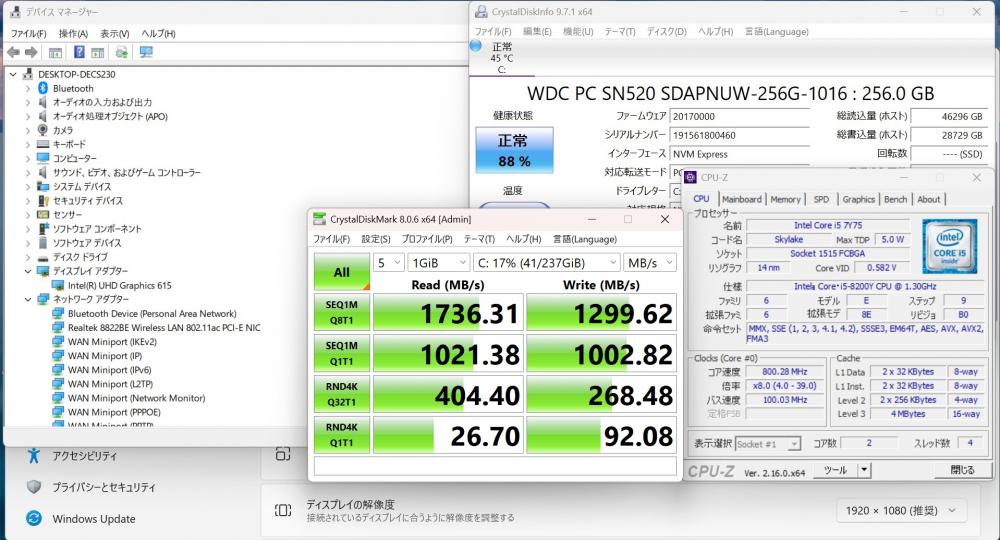Collapse the DESKTOP-DECS230 root node
This screenshot has width=1000, height=540.
click(x=13, y=75)
